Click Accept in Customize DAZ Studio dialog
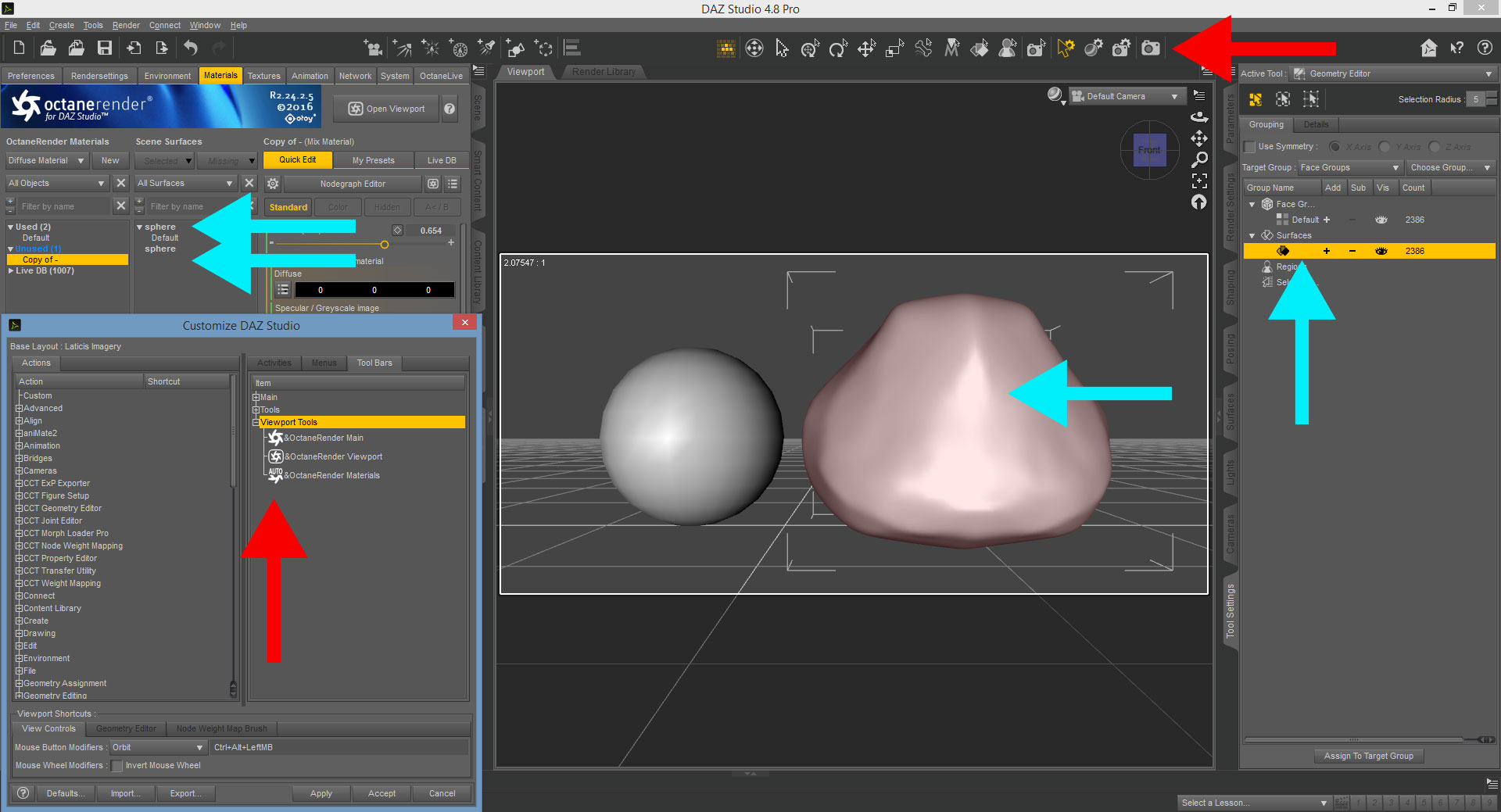This screenshot has width=1501, height=812. [x=382, y=793]
